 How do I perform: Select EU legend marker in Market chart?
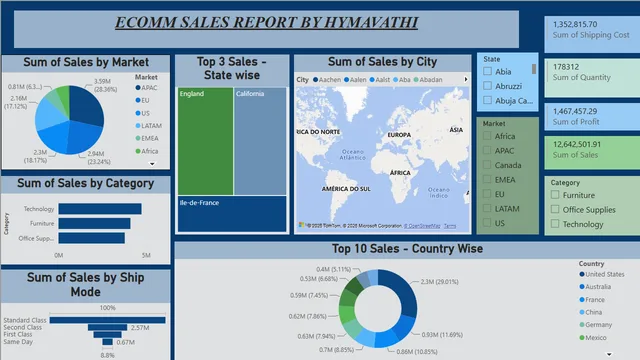click(x=138, y=100)
